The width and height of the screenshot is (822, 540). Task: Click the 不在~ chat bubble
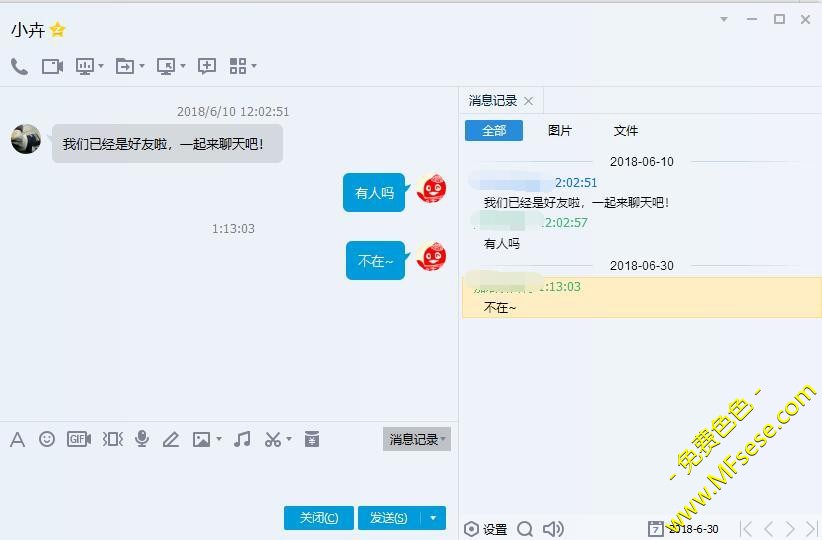pyautogui.click(x=375, y=261)
